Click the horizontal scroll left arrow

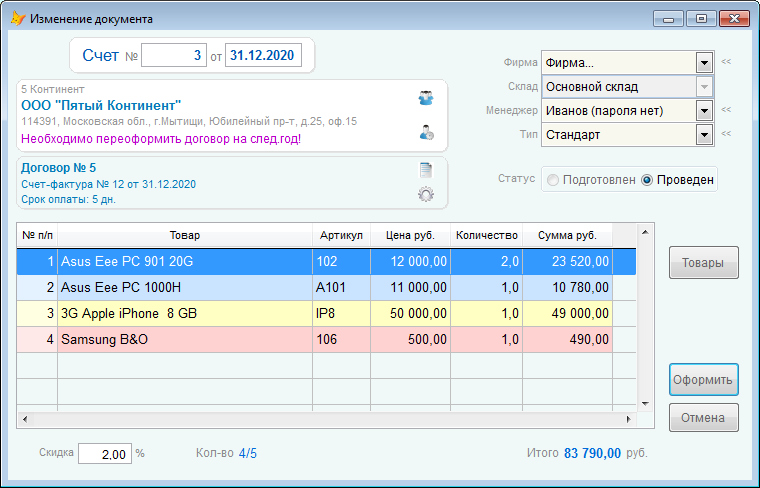point(25,419)
